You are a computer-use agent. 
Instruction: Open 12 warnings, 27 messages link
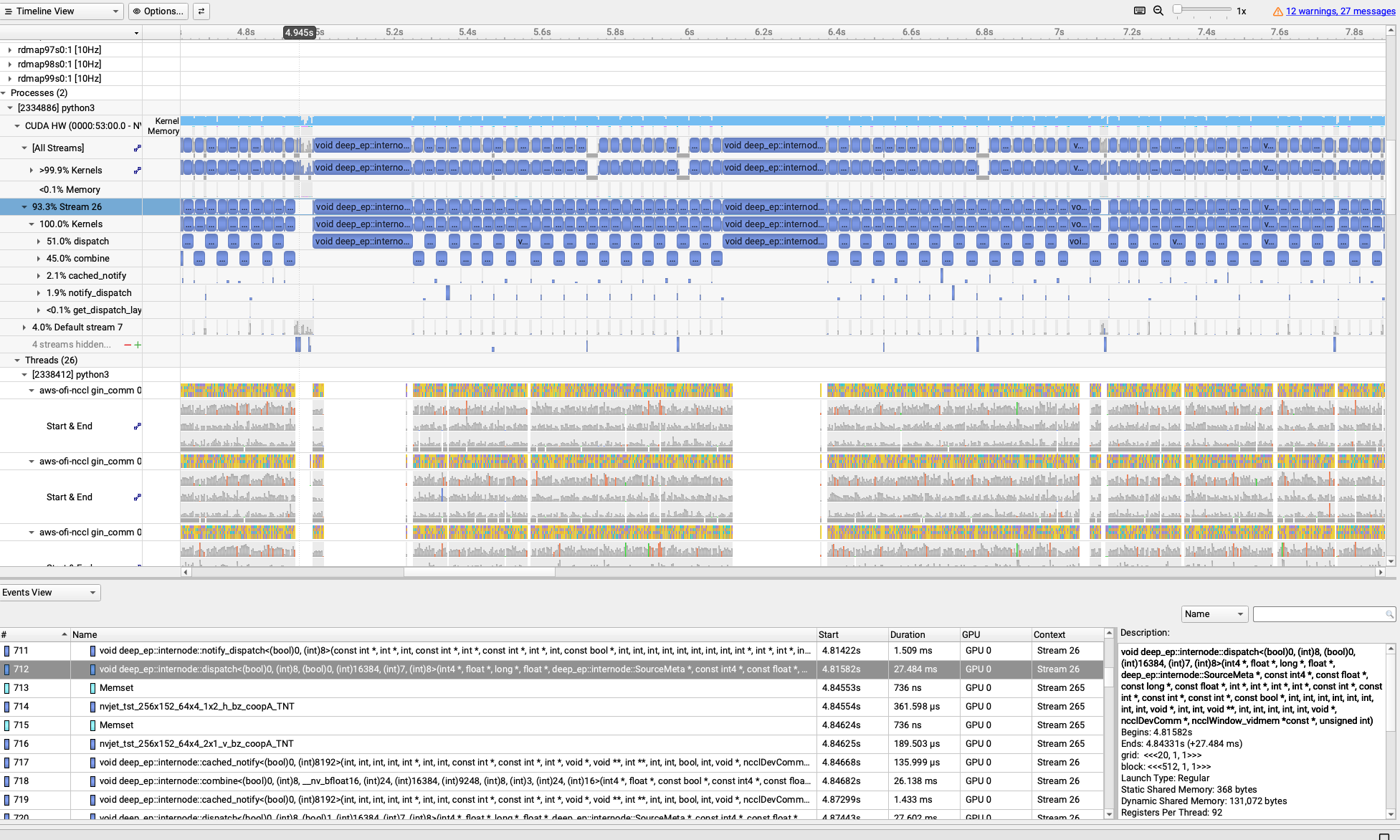coord(1340,11)
